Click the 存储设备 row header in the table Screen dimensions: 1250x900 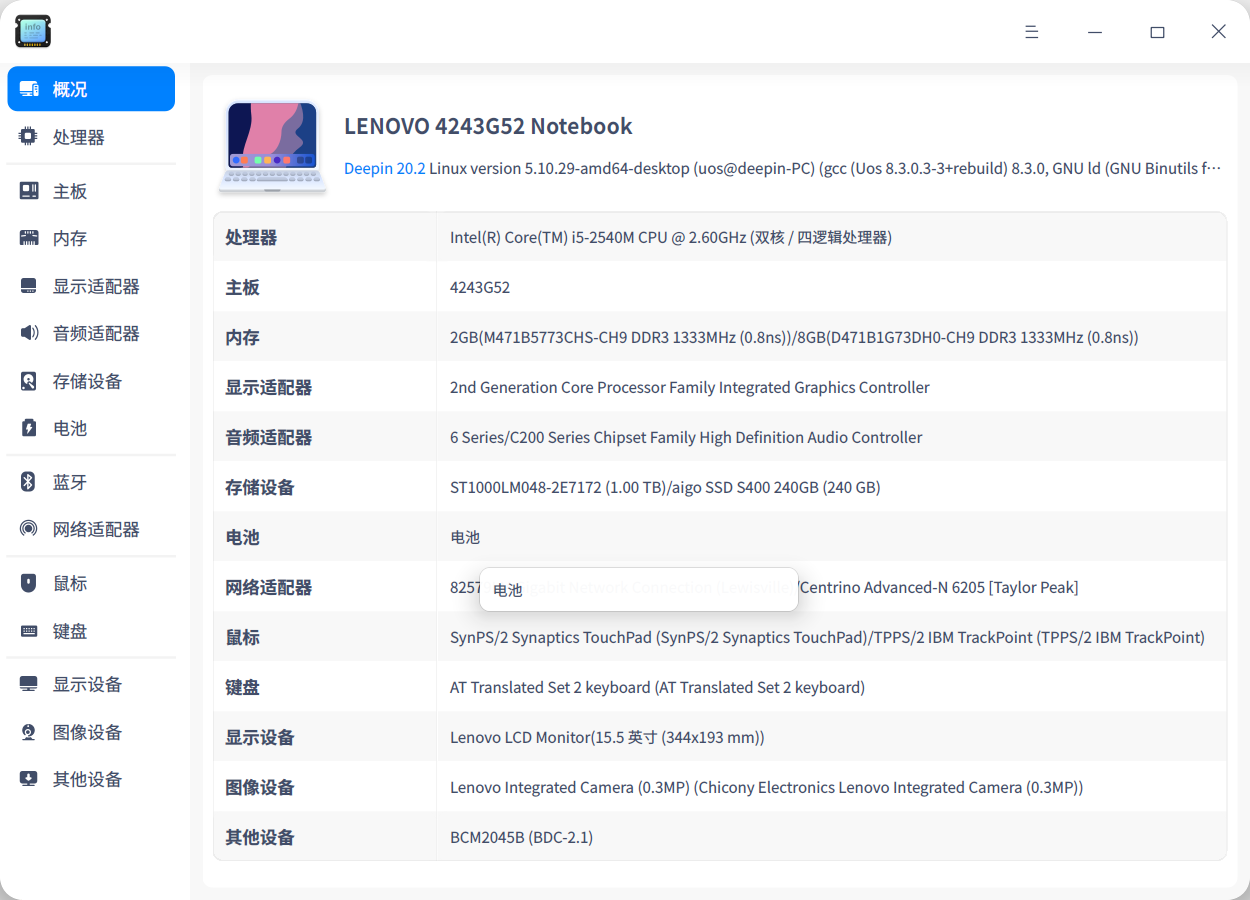[260, 487]
